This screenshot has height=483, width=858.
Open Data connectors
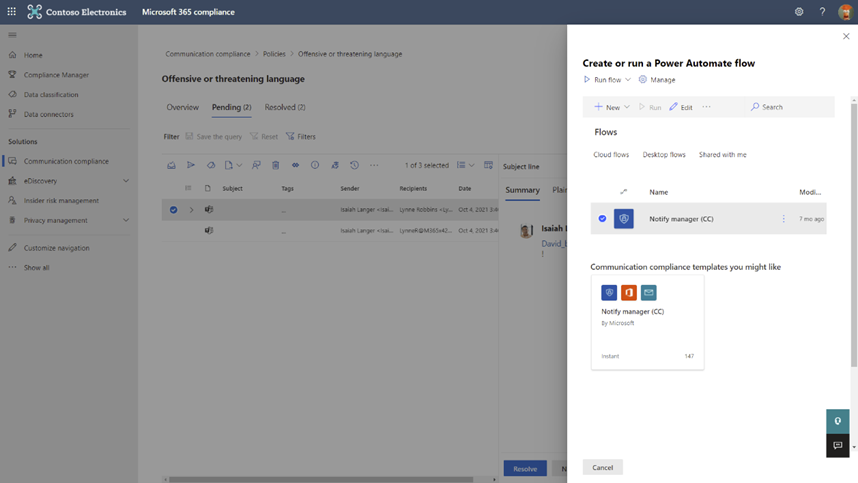48,114
